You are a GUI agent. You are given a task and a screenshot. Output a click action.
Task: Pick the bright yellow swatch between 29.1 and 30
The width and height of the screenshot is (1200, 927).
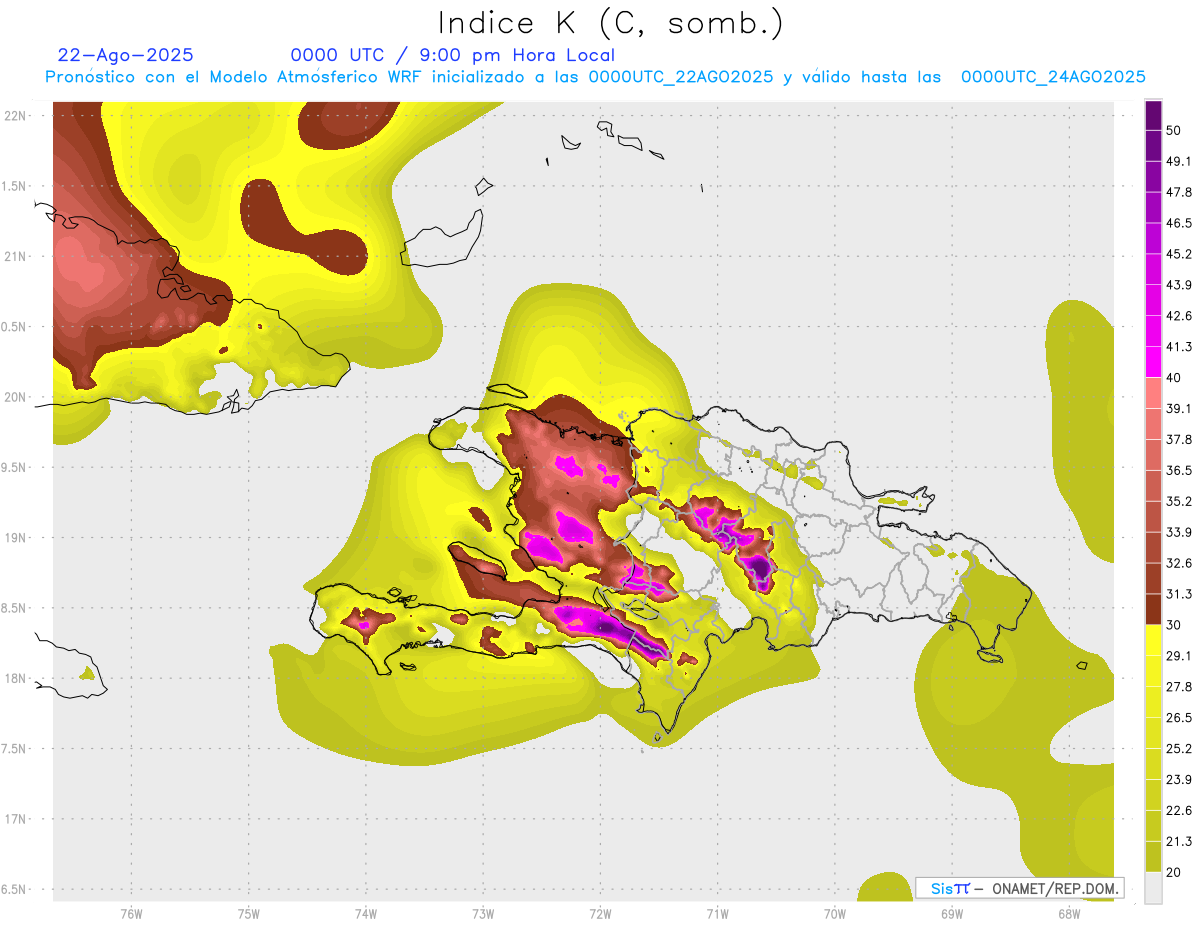pyautogui.click(x=1153, y=640)
